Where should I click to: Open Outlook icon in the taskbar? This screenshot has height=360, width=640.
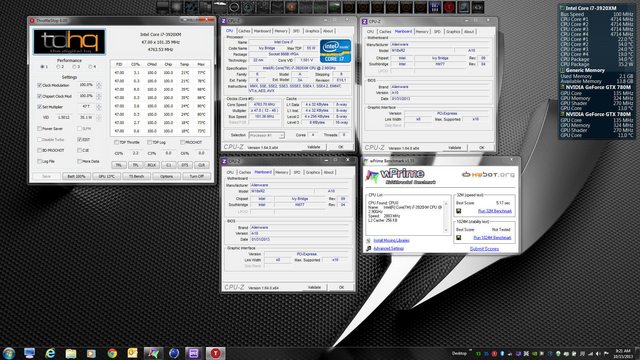[133, 353]
